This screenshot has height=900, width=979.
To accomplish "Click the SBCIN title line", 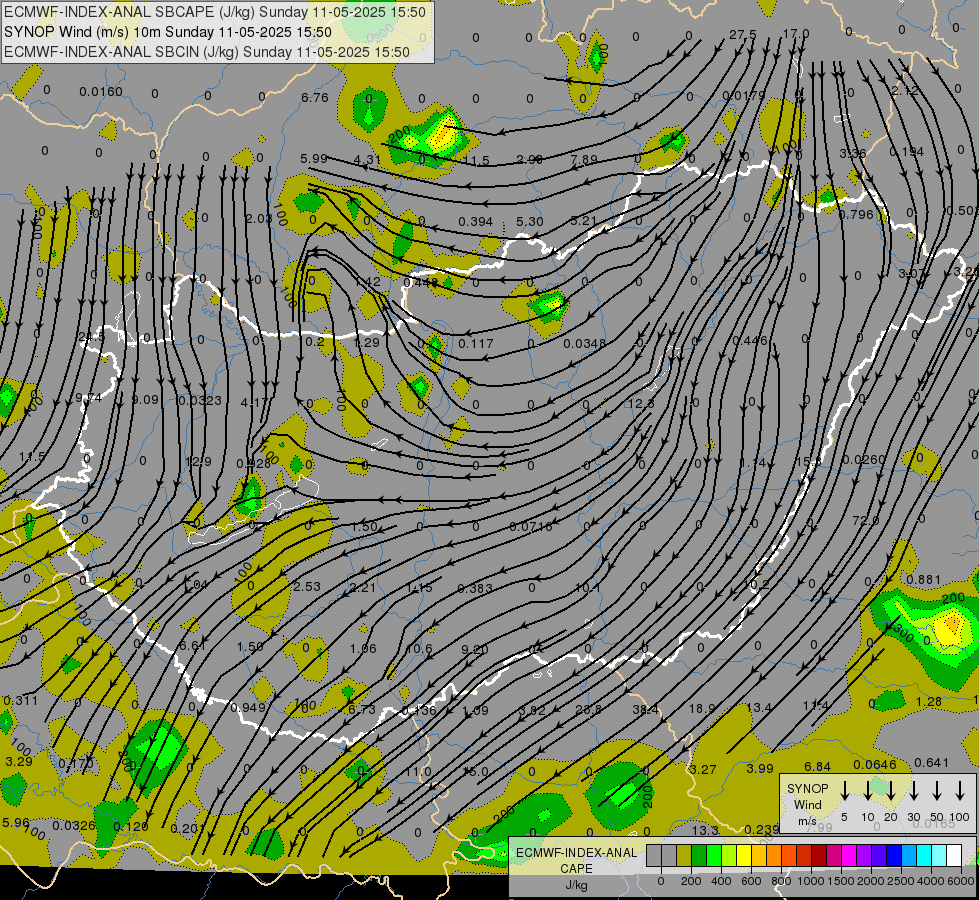I will pos(207,52).
